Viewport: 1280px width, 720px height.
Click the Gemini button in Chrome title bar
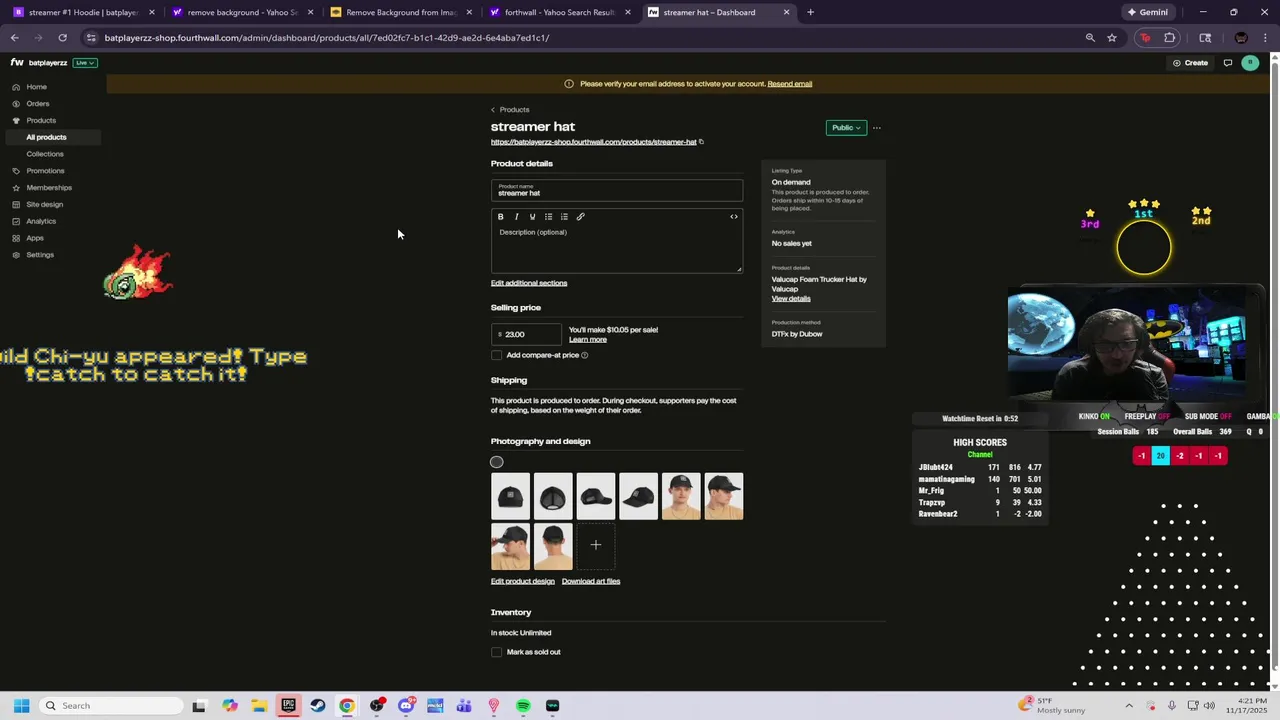1147,12
